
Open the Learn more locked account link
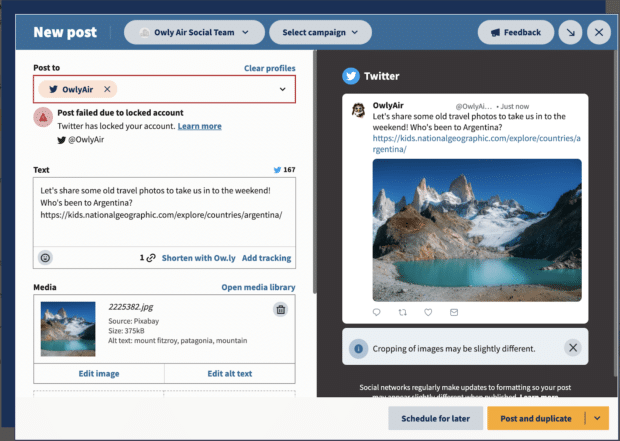coord(200,126)
